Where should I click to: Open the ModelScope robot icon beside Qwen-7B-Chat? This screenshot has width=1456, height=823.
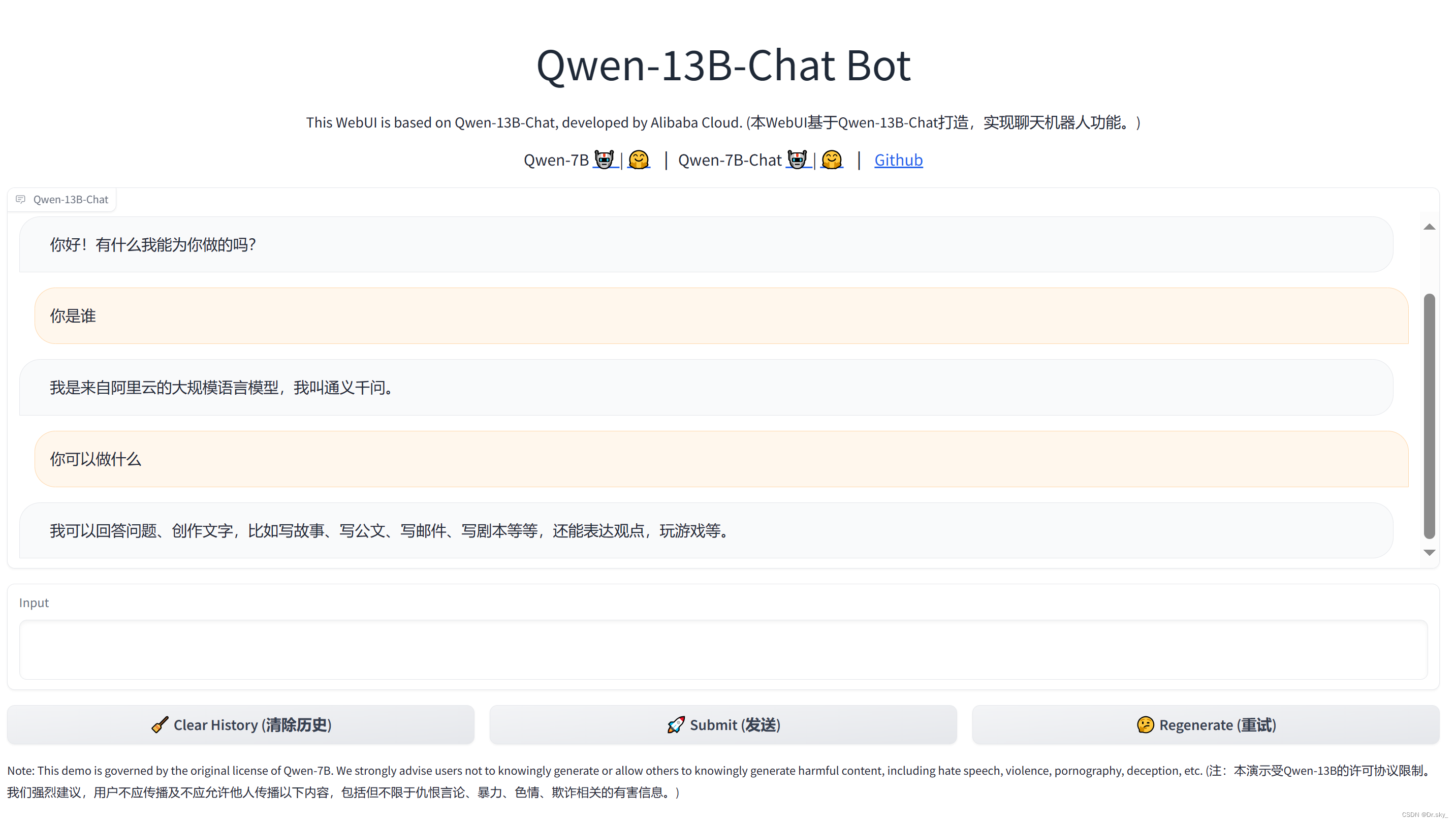click(797, 160)
